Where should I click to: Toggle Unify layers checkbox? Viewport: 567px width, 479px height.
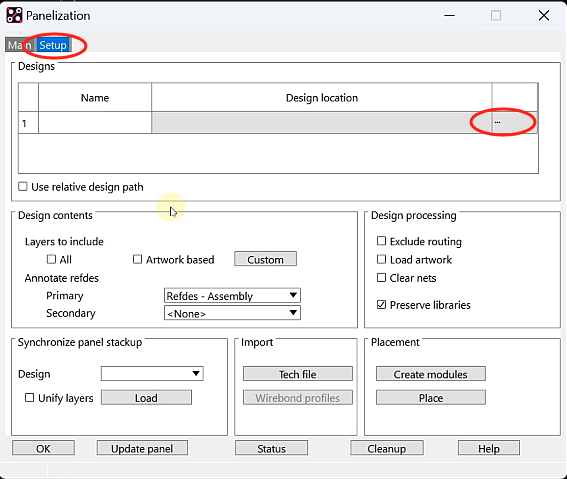[x=29, y=398]
